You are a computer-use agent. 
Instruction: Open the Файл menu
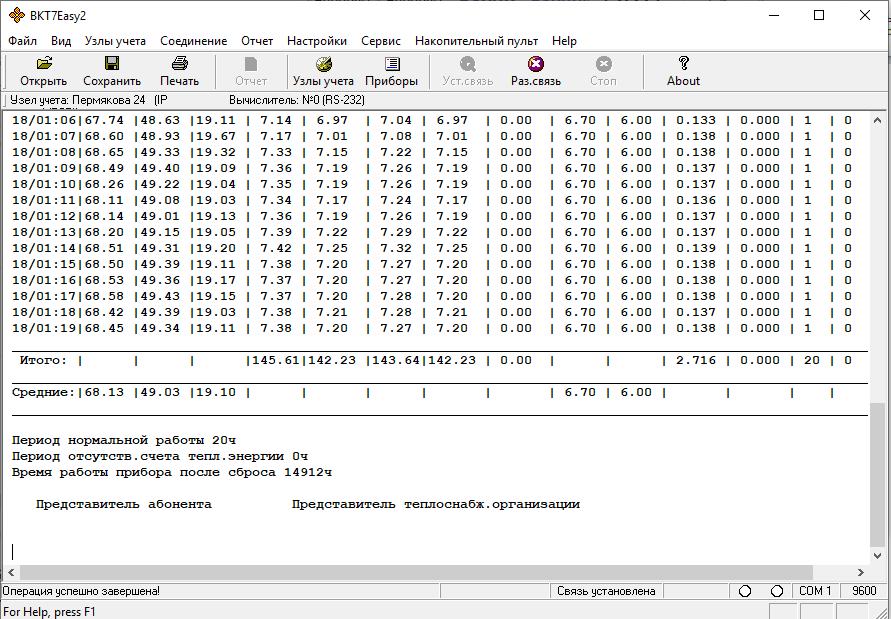(x=22, y=41)
